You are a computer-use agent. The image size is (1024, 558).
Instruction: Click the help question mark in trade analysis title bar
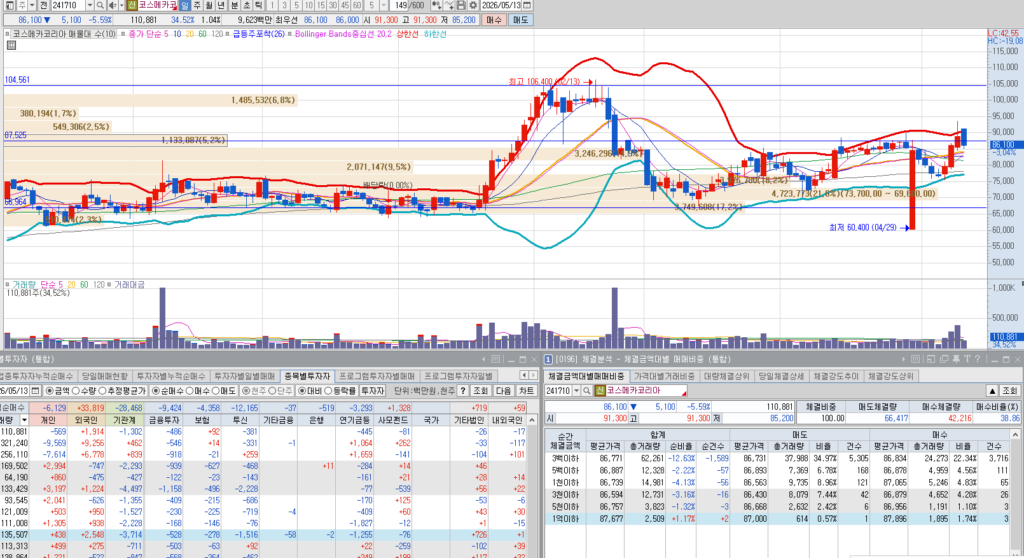click(978, 359)
